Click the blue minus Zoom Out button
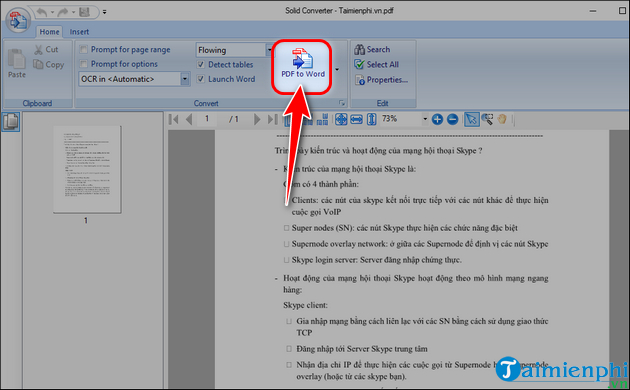 (452, 119)
